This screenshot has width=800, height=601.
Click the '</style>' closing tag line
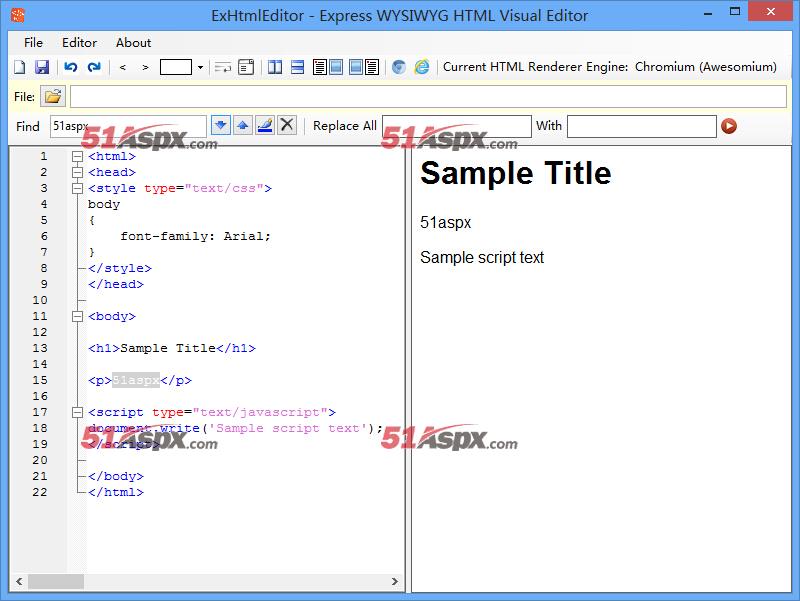(x=120, y=268)
